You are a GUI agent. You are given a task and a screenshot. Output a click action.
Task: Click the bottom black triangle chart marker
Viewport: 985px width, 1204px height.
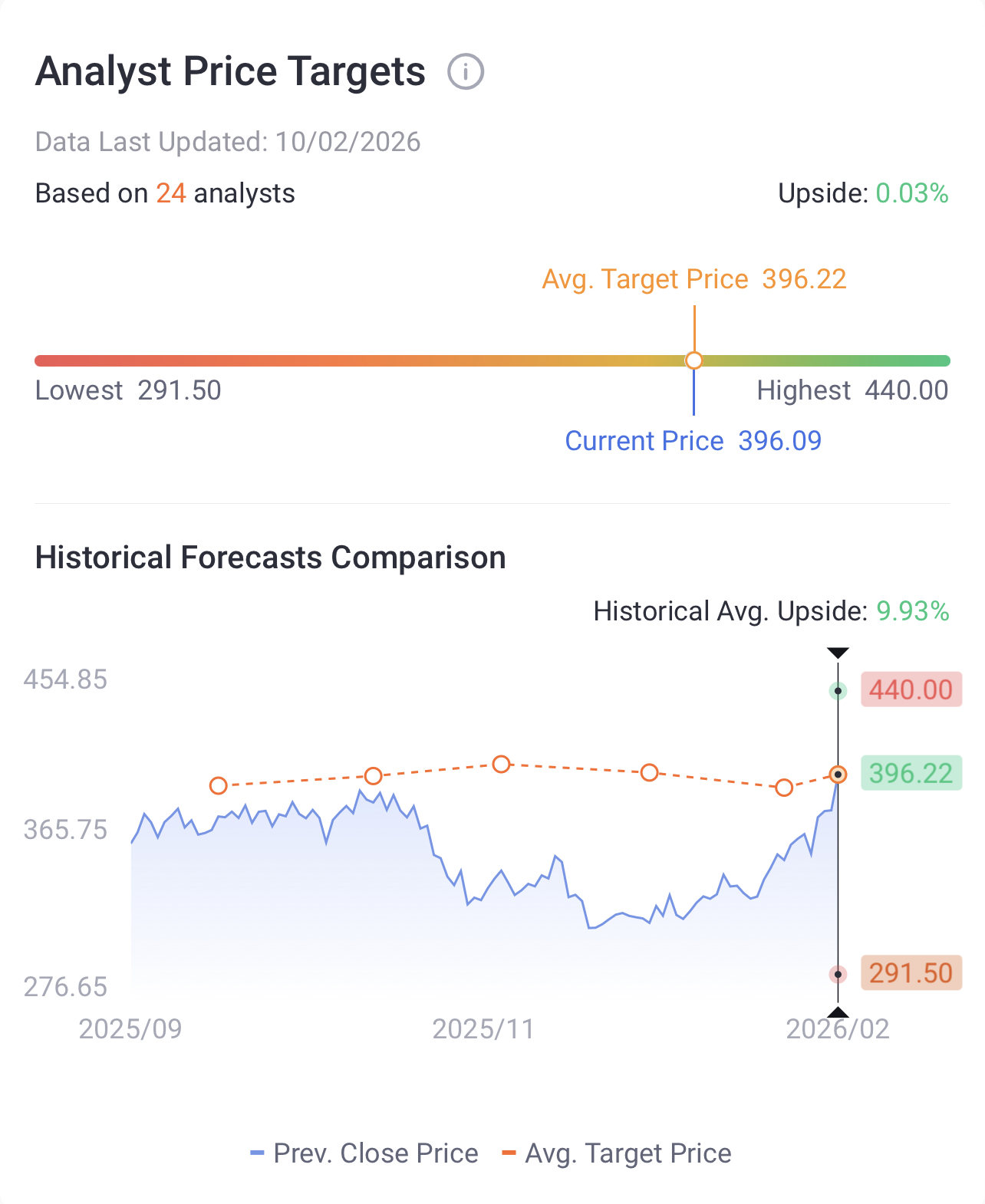838,1012
